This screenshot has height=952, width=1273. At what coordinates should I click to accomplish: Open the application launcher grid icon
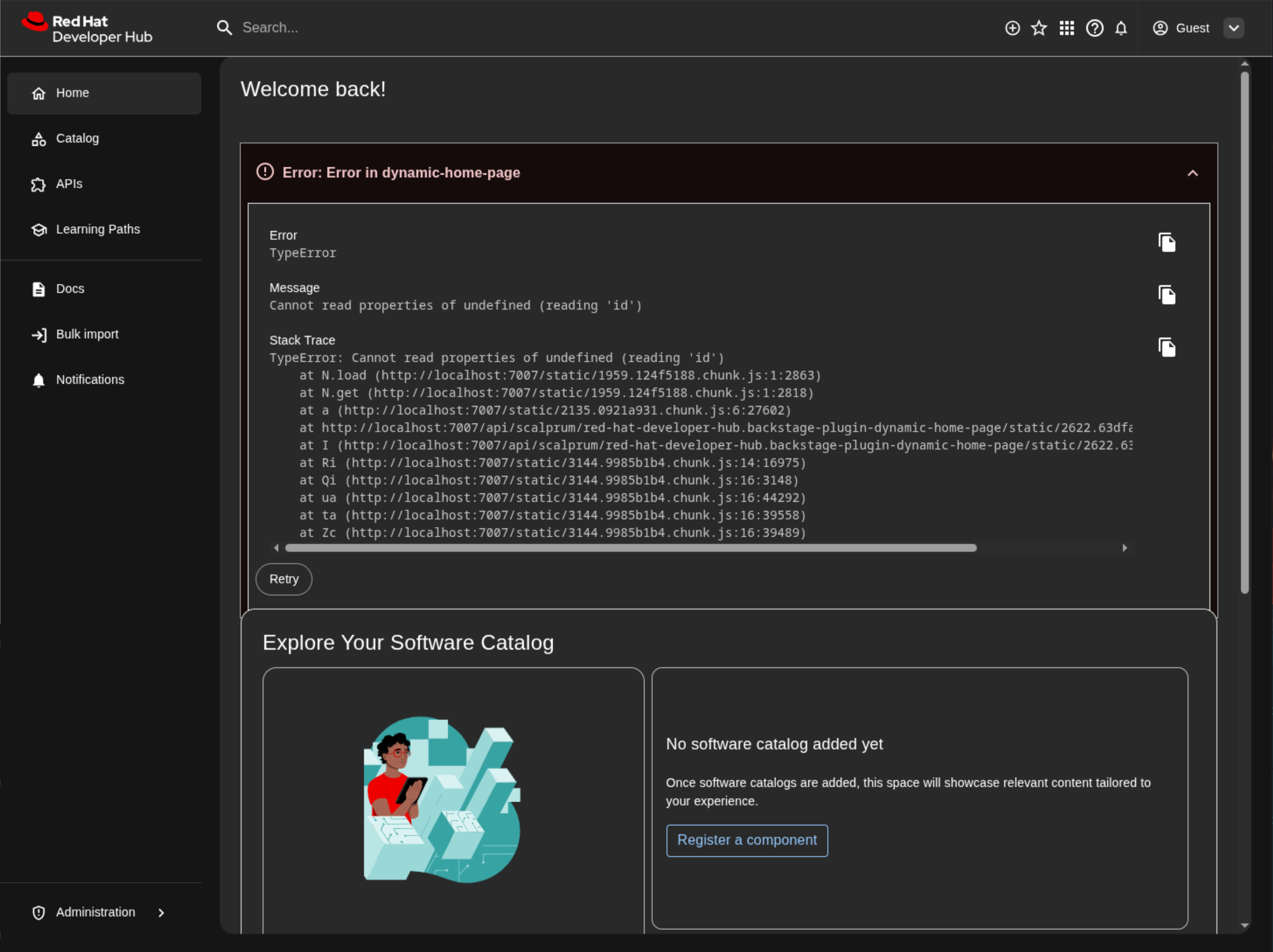point(1067,28)
